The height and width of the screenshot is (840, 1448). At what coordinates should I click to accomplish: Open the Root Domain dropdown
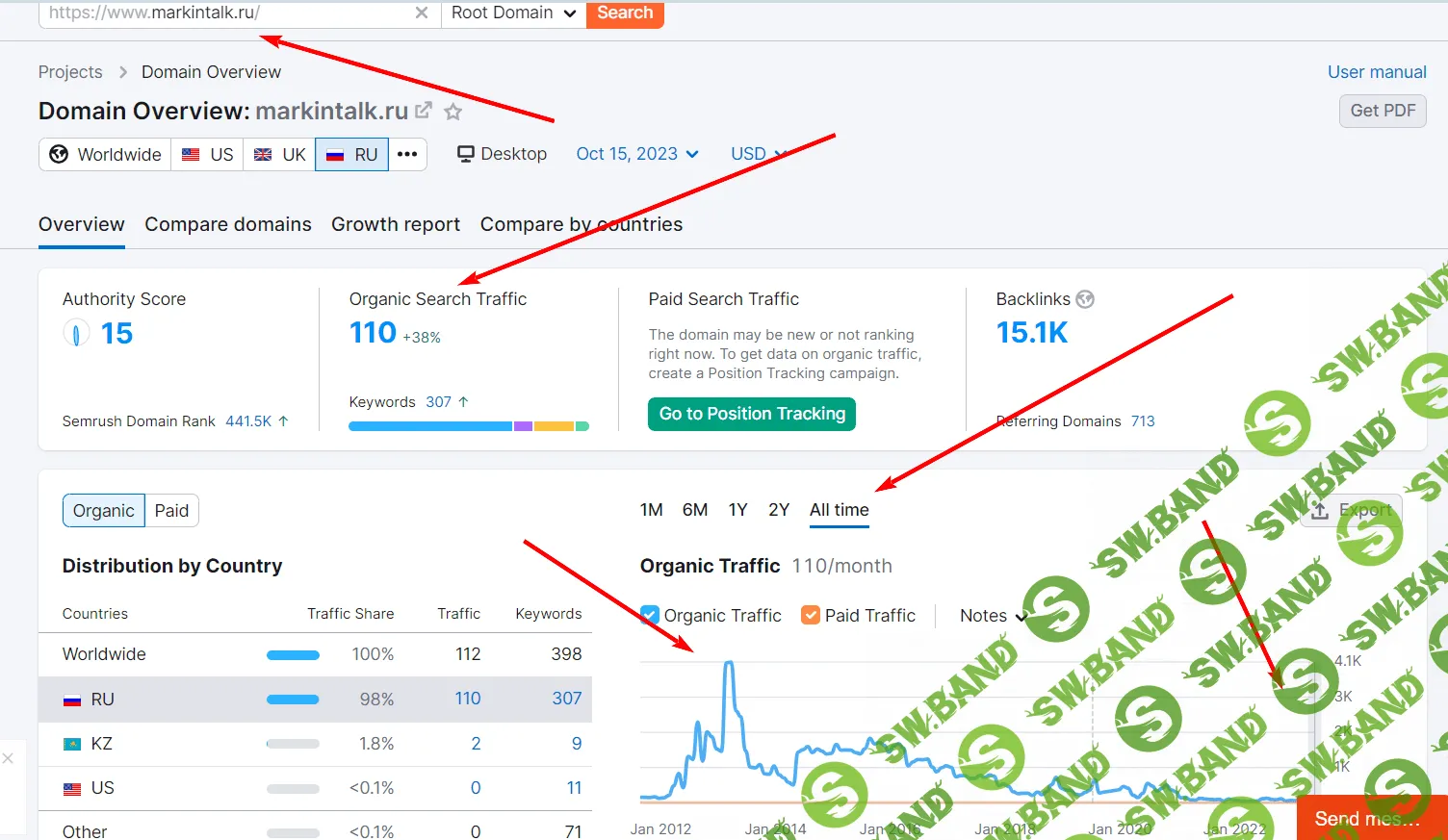513,13
